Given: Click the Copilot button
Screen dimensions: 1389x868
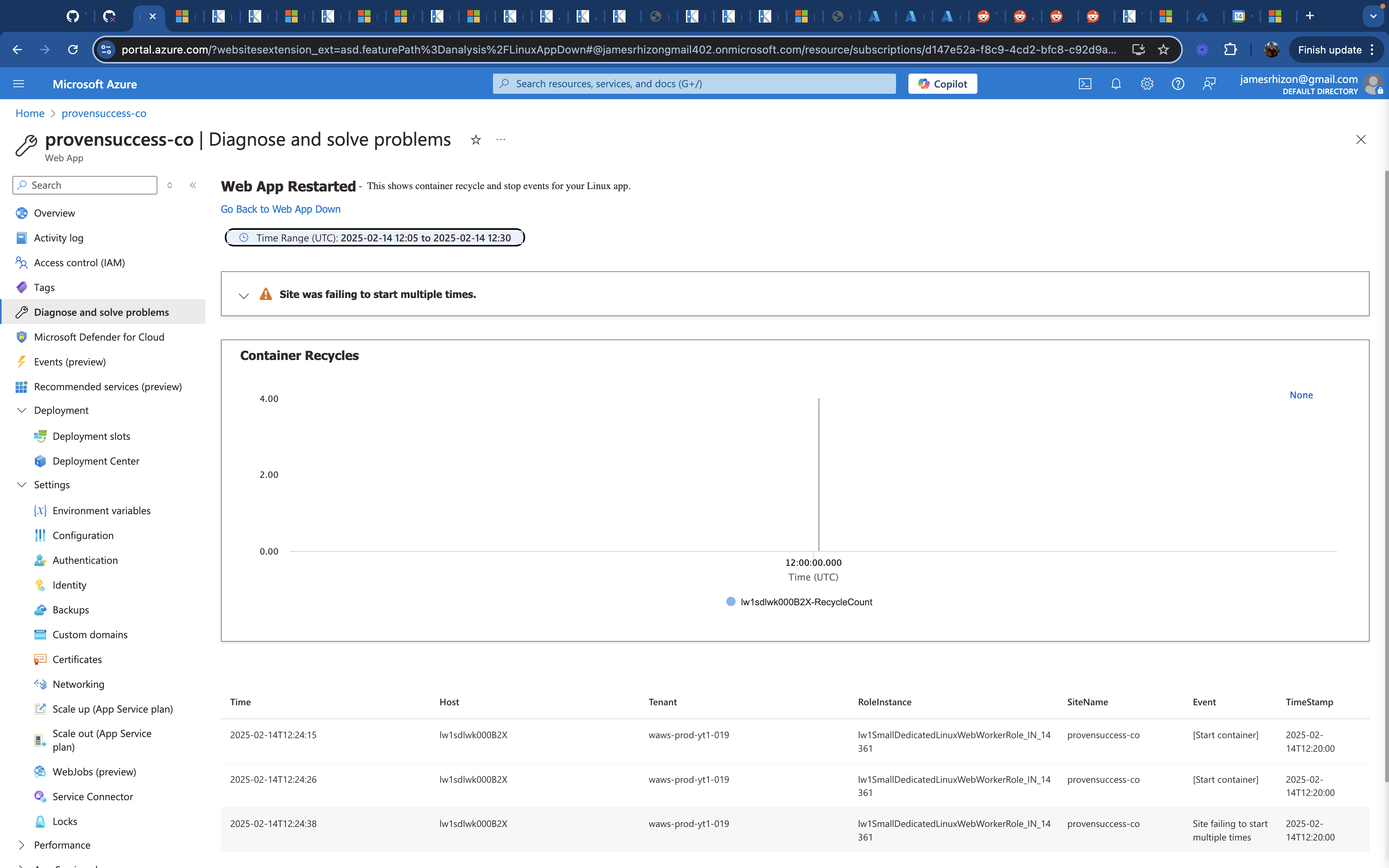Looking at the screenshot, I should [x=943, y=84].
